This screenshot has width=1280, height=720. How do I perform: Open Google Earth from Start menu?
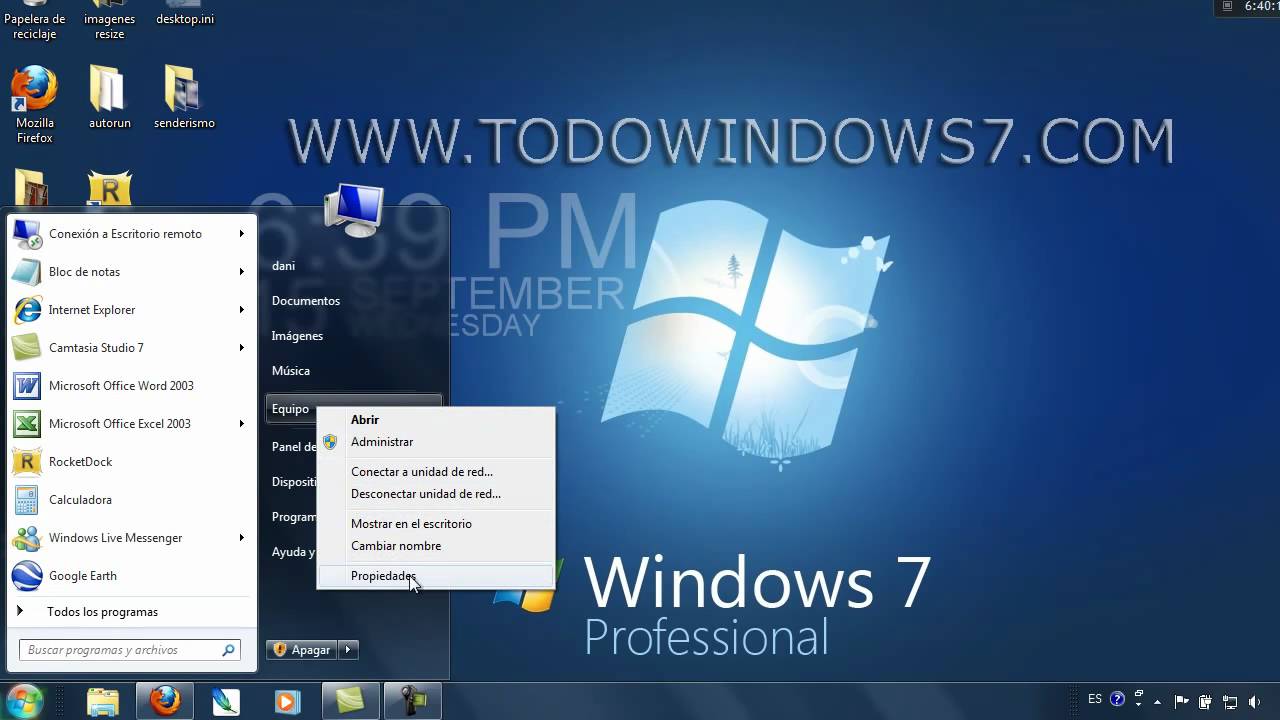click(x=130, y=576)
